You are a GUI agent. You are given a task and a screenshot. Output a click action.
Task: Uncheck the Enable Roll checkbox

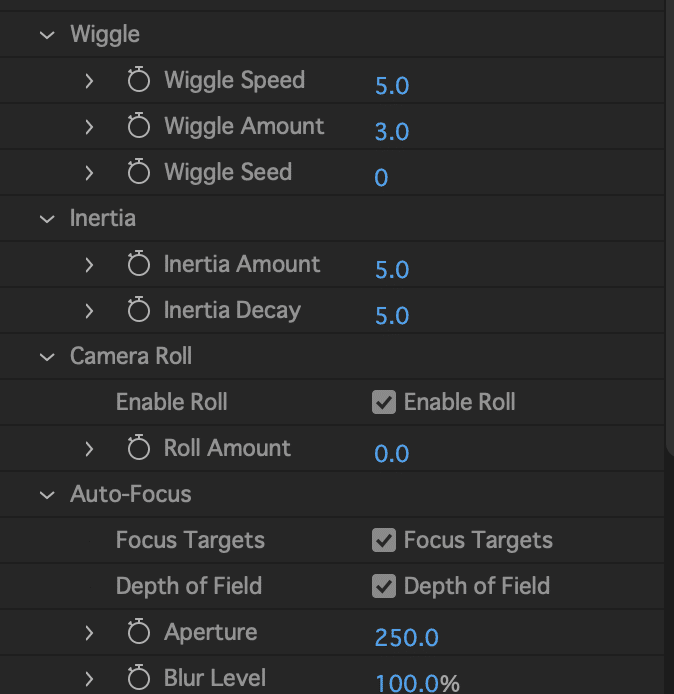[384, 403]
